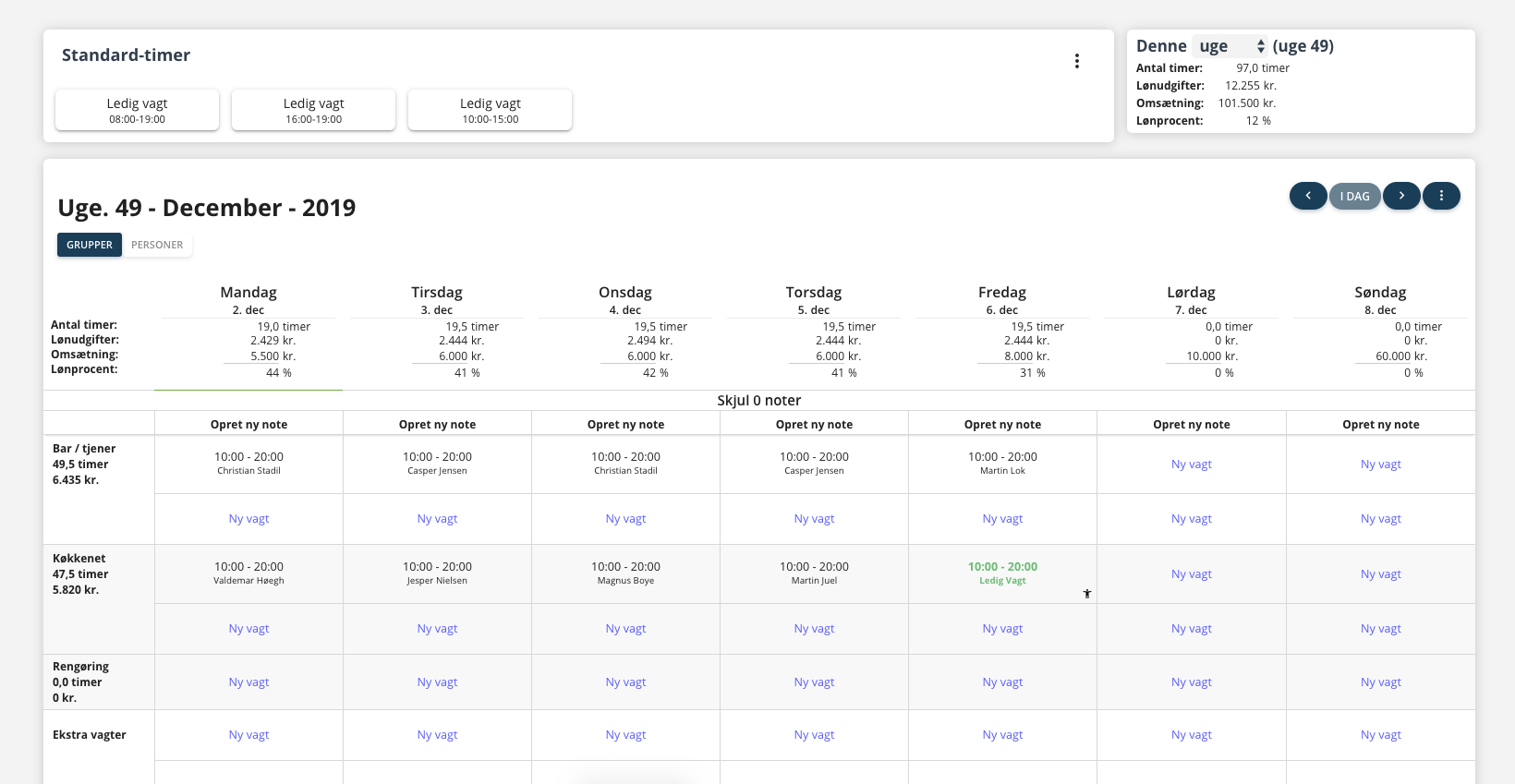The width and height of the screenshot is (1515, 784).
Task: Go to previous week with left arrow
Action: tap(1307, 196)
